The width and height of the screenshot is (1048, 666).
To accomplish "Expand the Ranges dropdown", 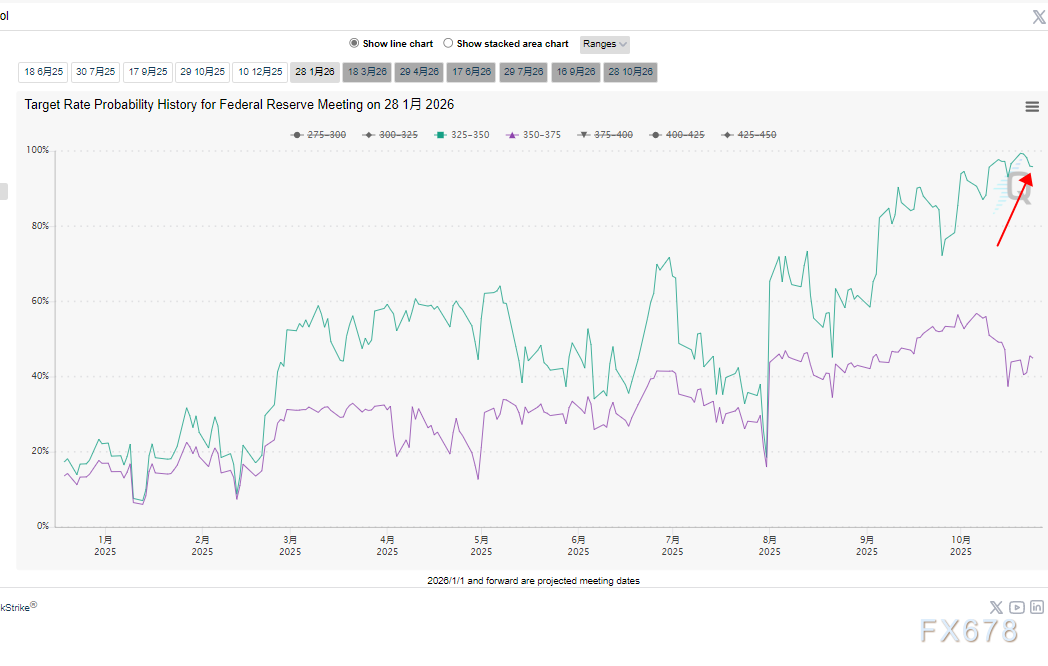I will coord(605,44).
